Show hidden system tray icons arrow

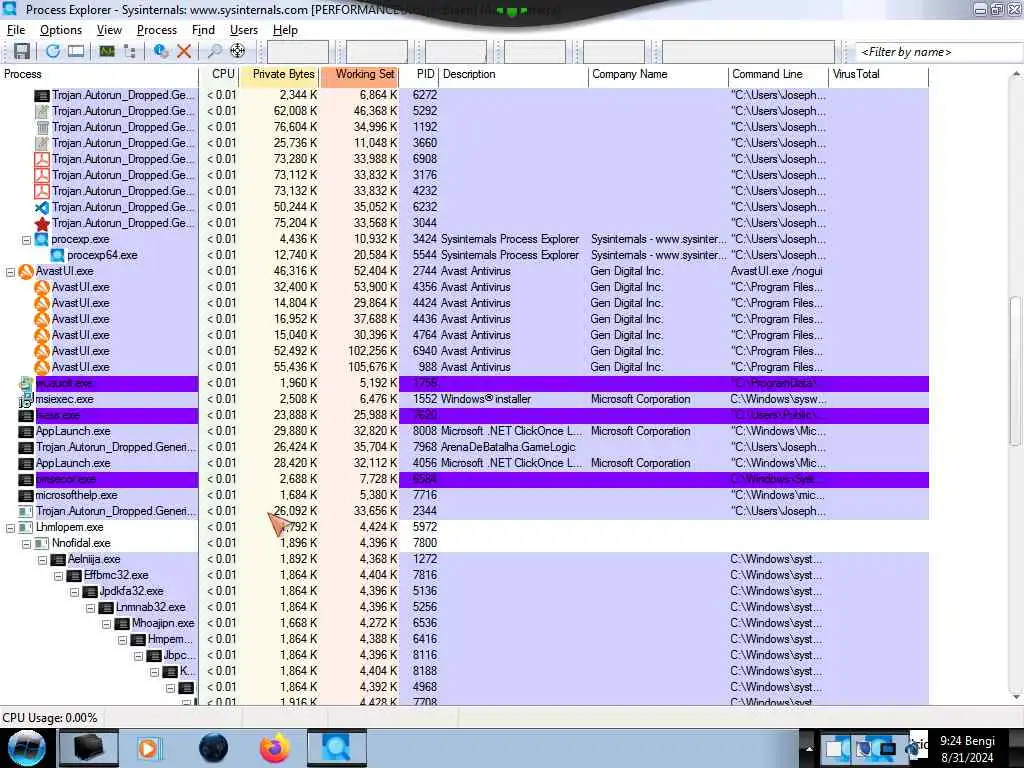tap(808, 749)
